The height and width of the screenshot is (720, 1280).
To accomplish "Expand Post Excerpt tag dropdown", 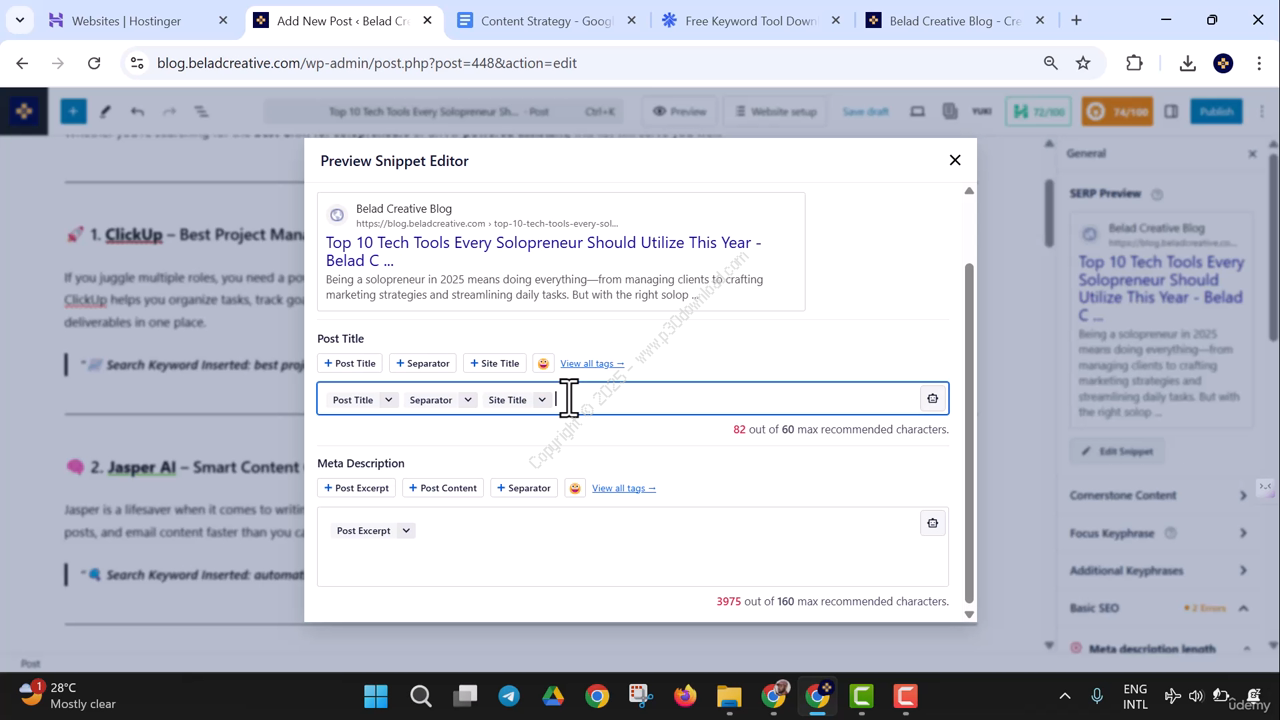I will coord(406,530).
